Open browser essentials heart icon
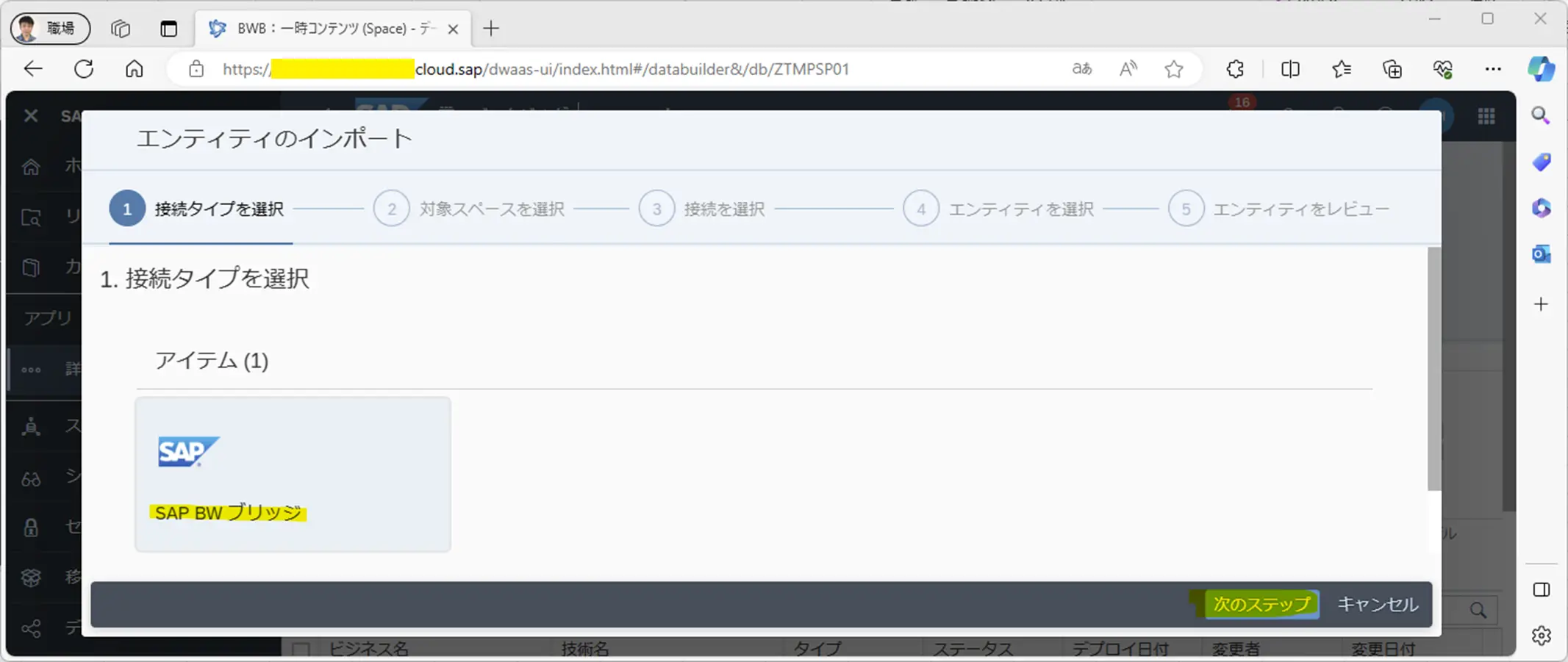 click(x=1442, y=69)
